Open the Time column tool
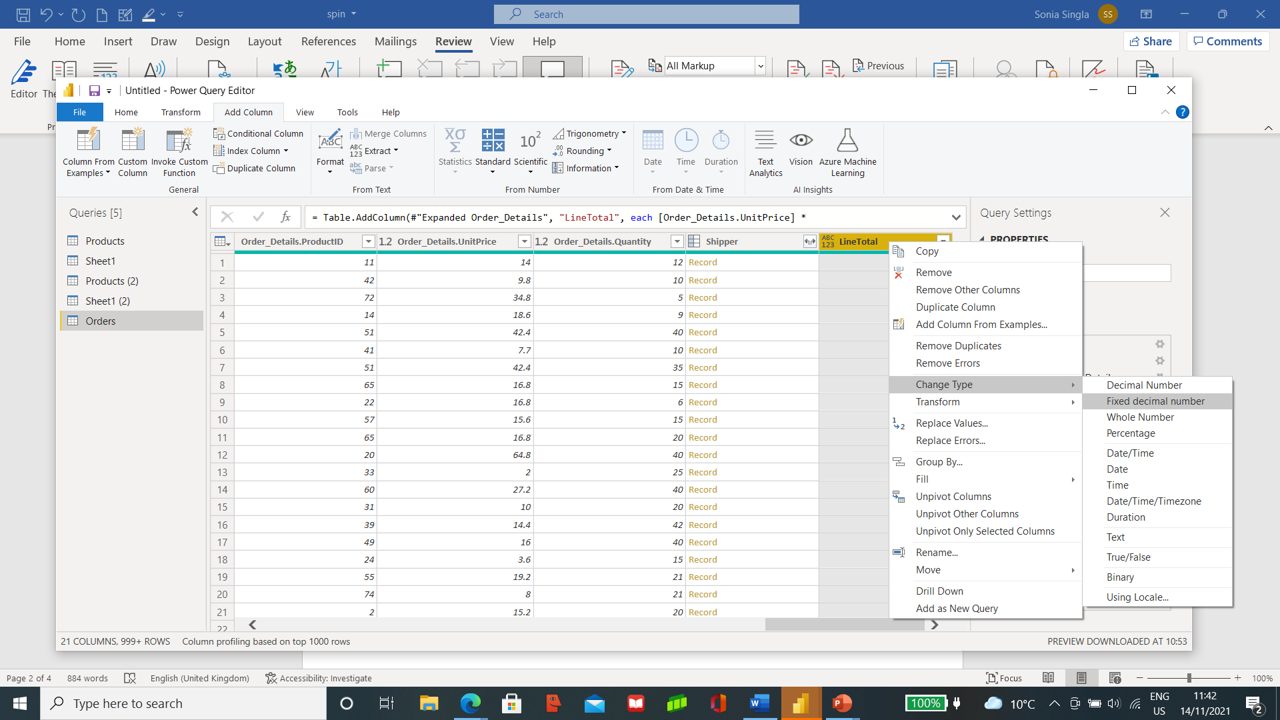This screenshot has width=1280, height=720. [686, 150]
